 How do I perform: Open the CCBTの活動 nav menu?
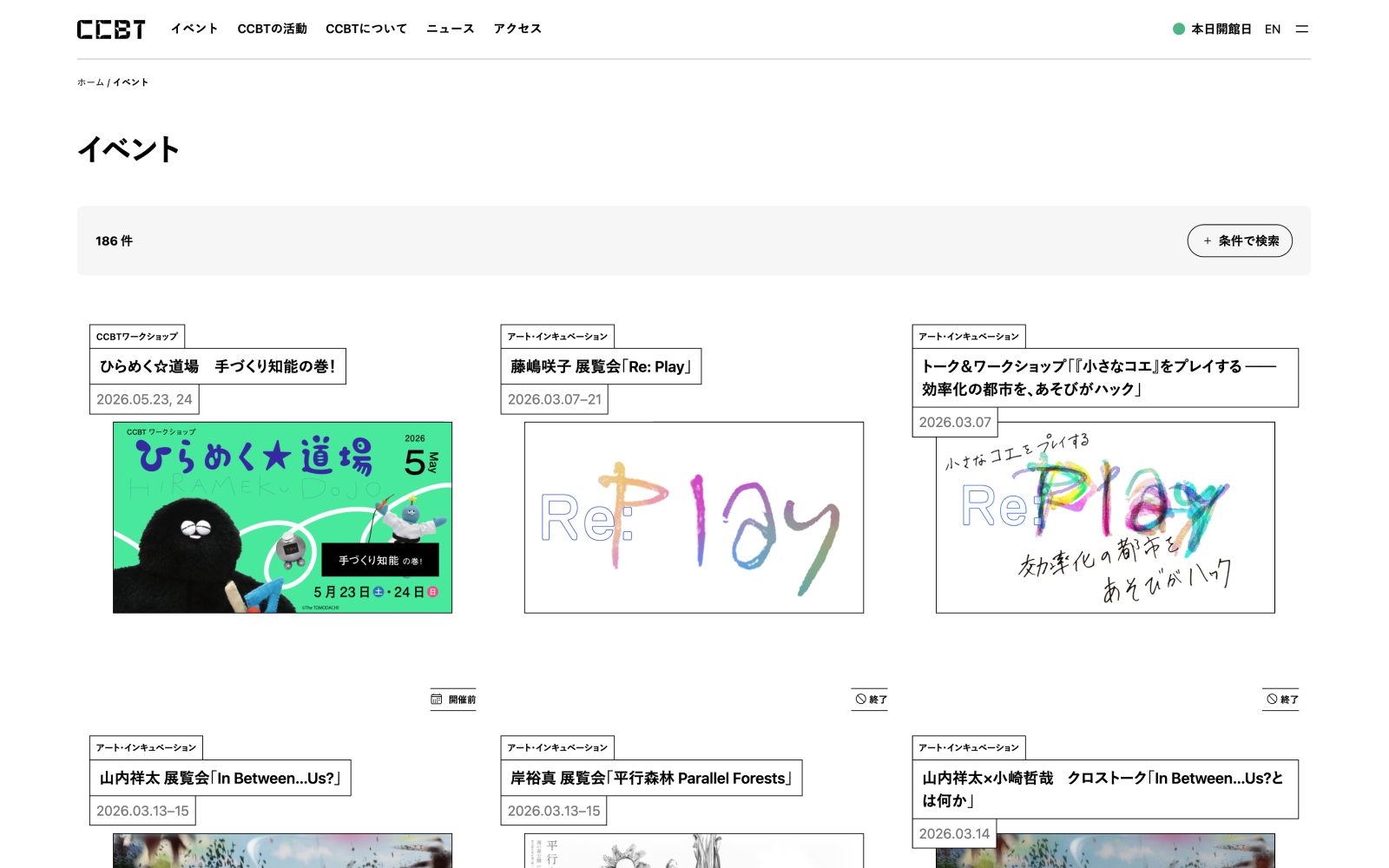pos(272,29)
